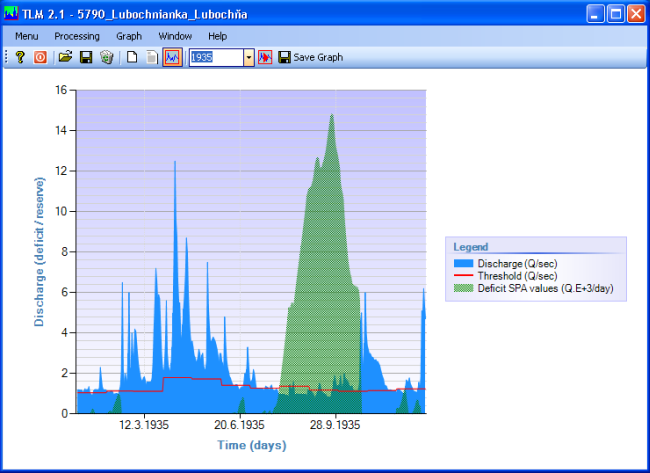This screenshot has width=650, height=473.
Task: Click the Save Graph label
Action: 318,57
